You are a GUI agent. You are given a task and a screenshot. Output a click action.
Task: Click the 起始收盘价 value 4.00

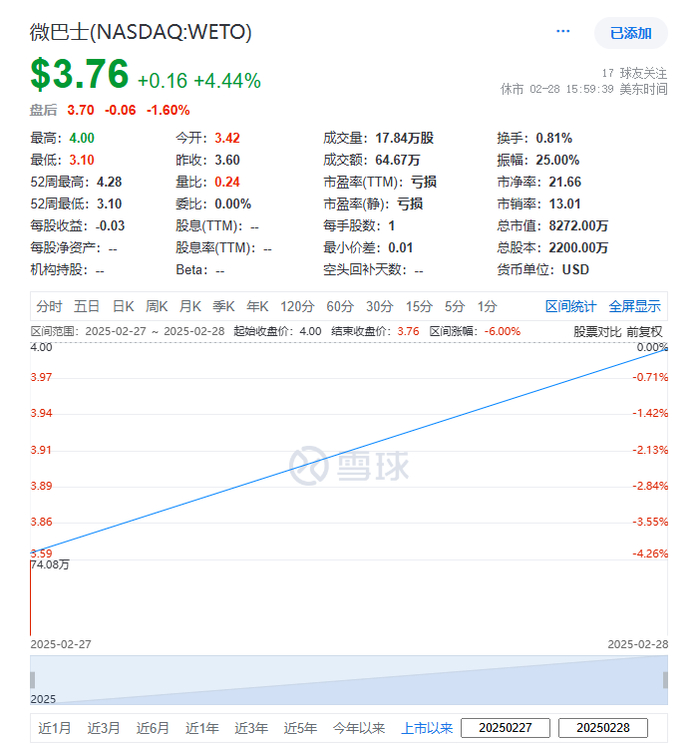[310, 331]
